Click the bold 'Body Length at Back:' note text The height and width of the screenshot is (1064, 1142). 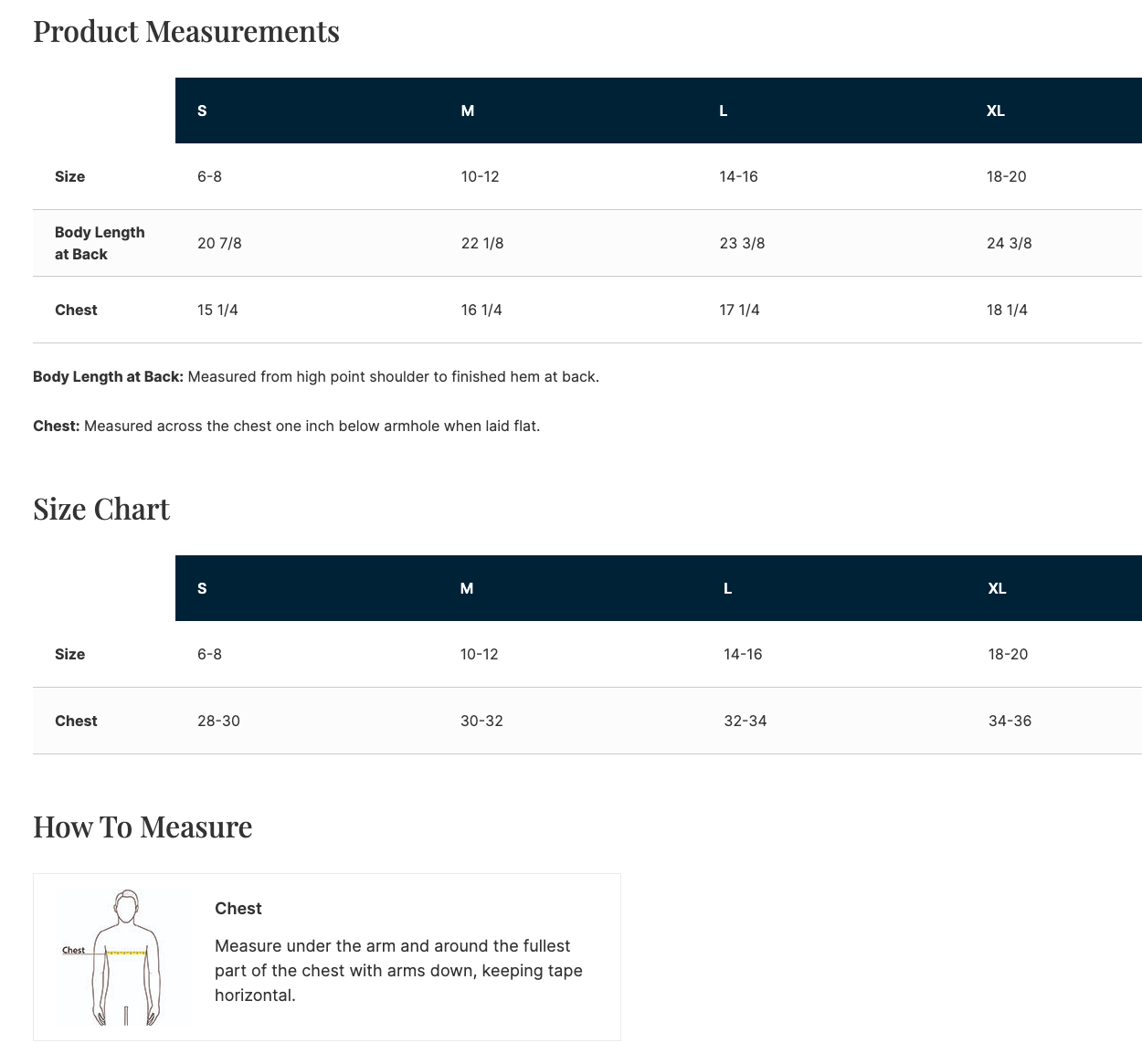point(108,376)
